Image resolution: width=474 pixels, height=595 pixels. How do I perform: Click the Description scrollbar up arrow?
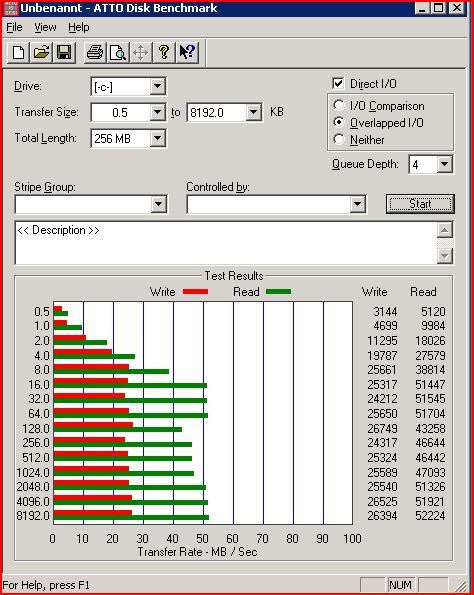tap(445, 230)
